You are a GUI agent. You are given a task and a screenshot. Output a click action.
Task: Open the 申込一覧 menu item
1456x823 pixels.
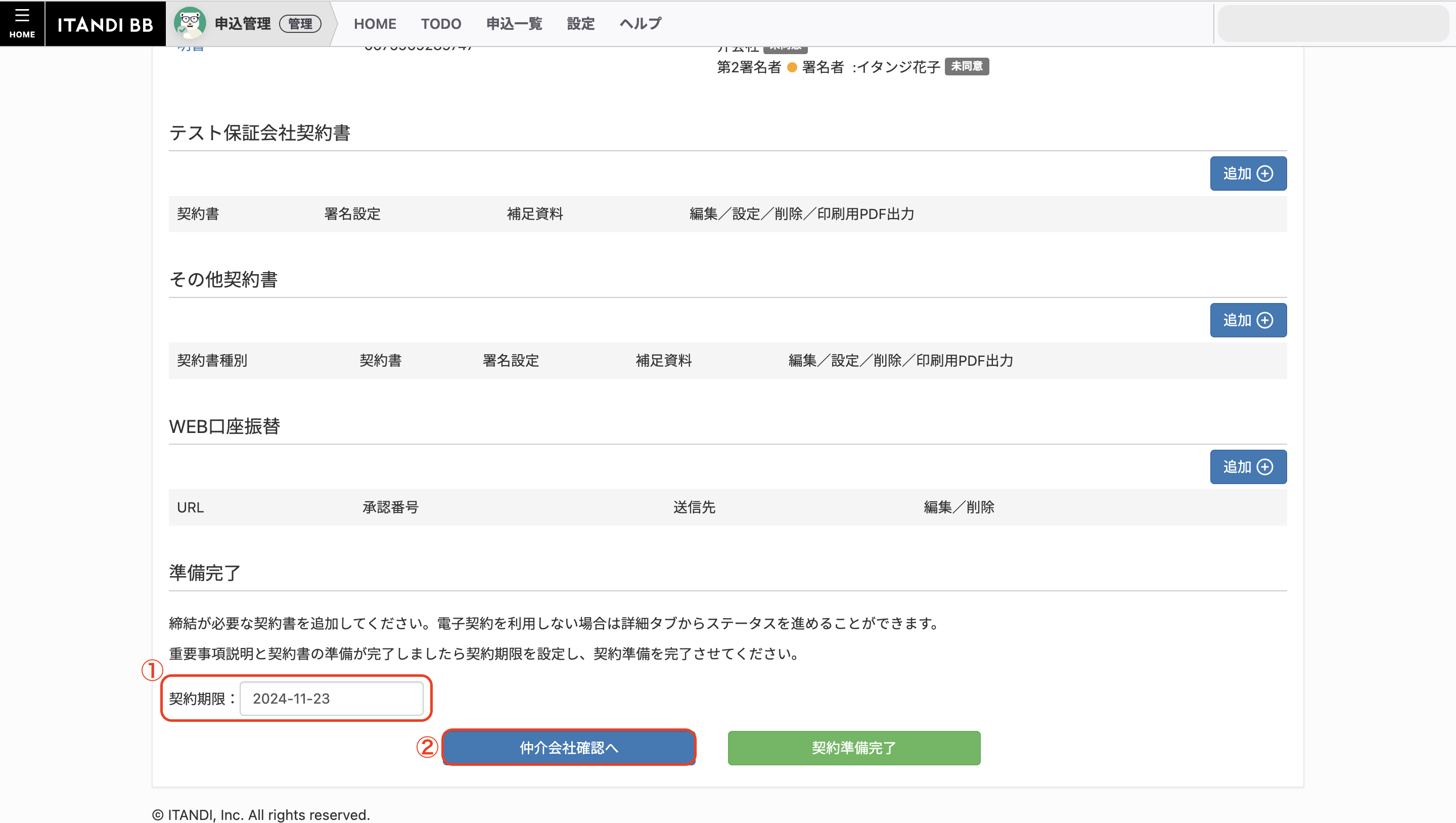coord(514,24)
